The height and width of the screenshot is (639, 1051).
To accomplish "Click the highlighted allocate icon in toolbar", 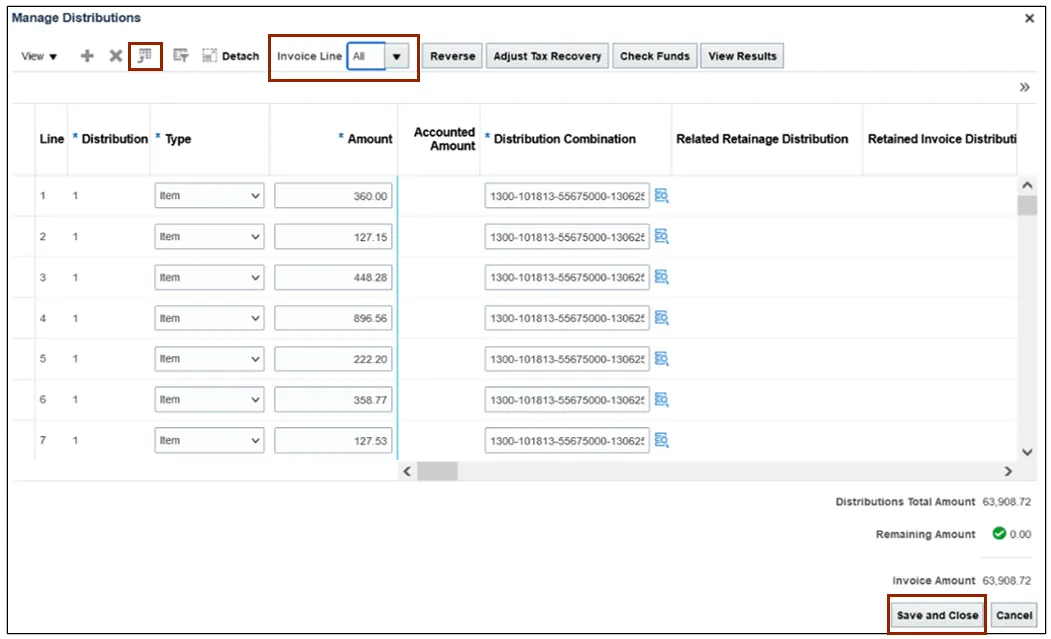I will pyautogui.click(x=145, y=56).
